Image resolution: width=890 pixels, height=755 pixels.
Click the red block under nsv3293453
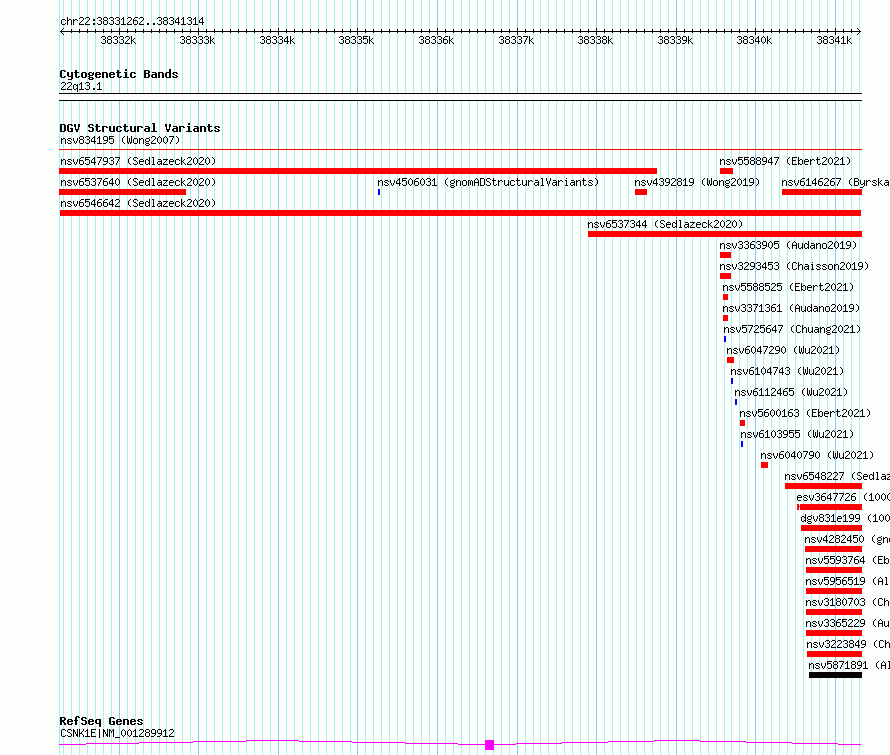(725, 276)
